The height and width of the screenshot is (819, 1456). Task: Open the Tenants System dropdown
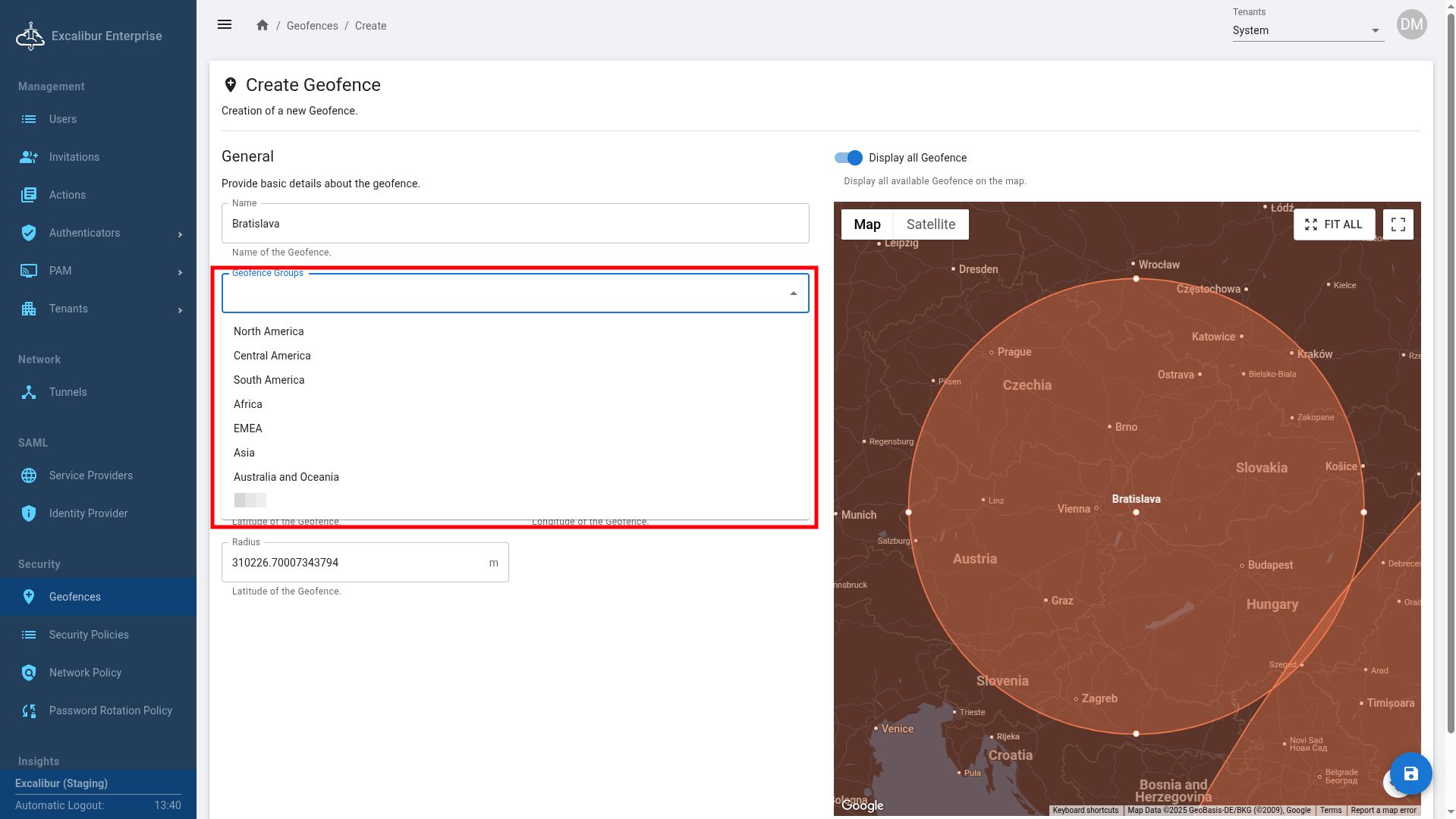tap(1307, 30)
